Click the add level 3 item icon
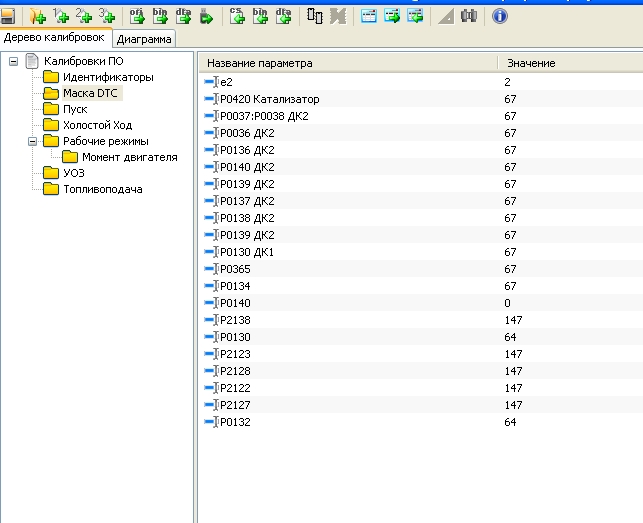Viewport: 643px width, 523px height. pos(106,15)
